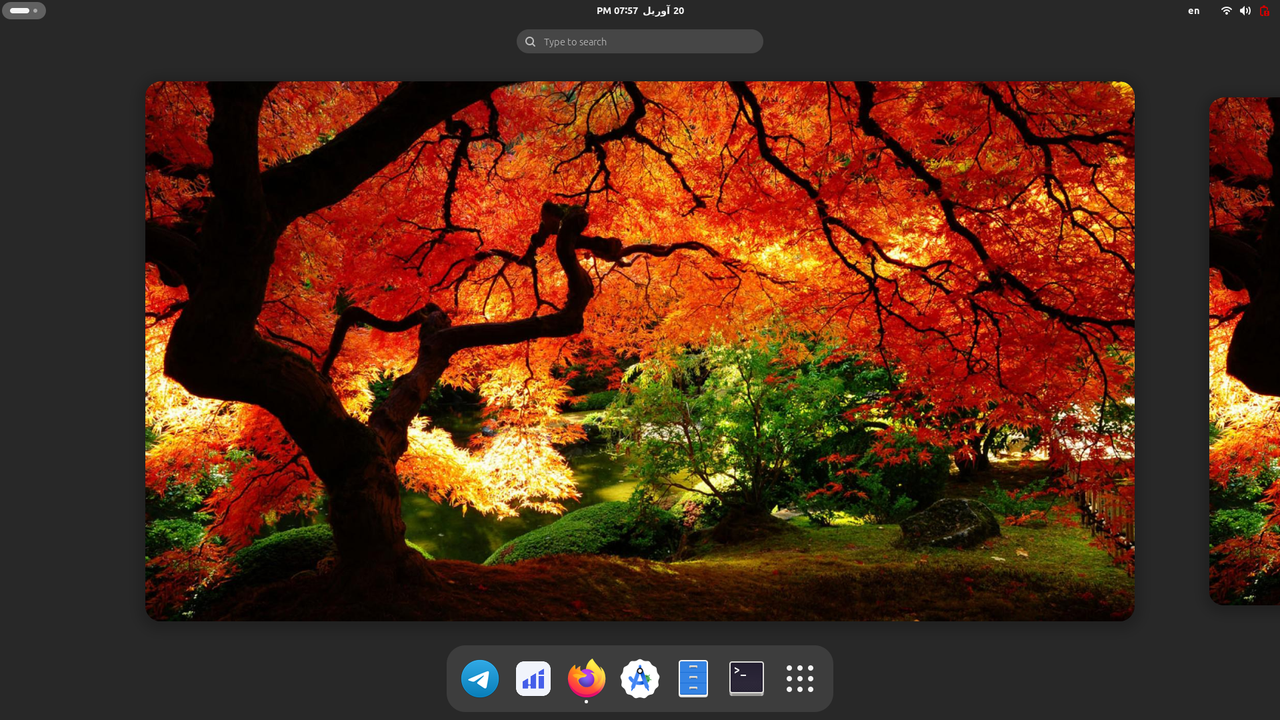Image resolution: width=1280 pixels, height=720 pixels.
Task: Click the 'Type to search' field
Action: click(x=640, y=42)
